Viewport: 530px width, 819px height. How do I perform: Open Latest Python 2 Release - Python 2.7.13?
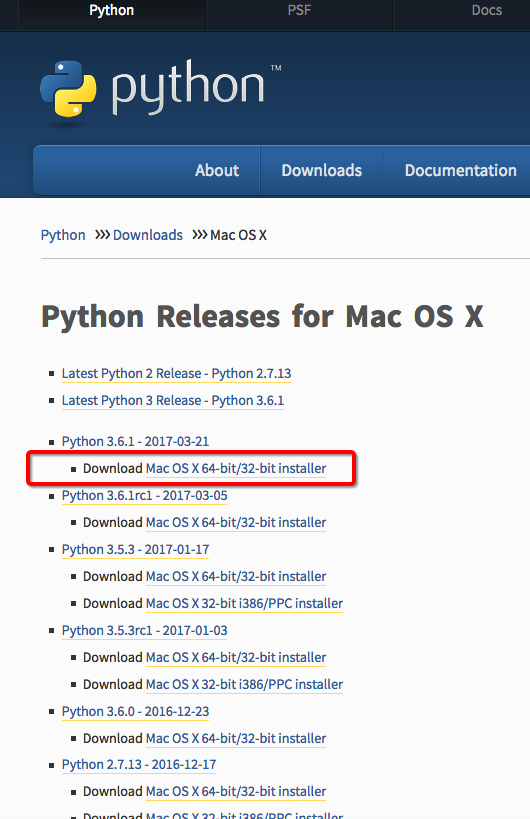(176, 374)
